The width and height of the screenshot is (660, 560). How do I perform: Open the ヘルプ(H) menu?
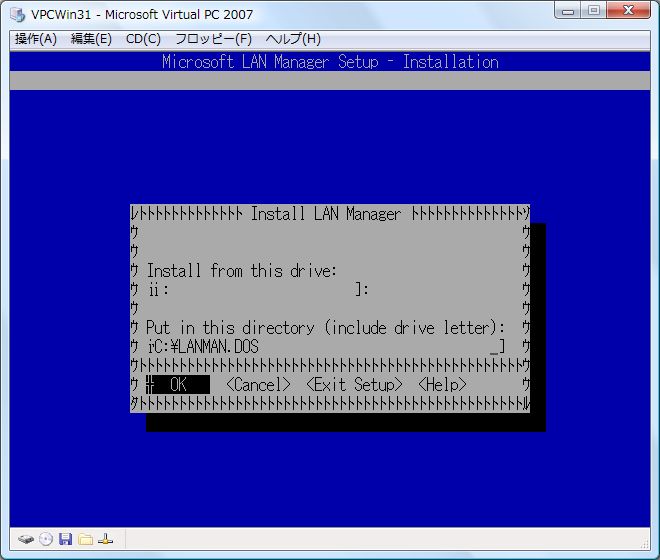click(x=293, y=39)
